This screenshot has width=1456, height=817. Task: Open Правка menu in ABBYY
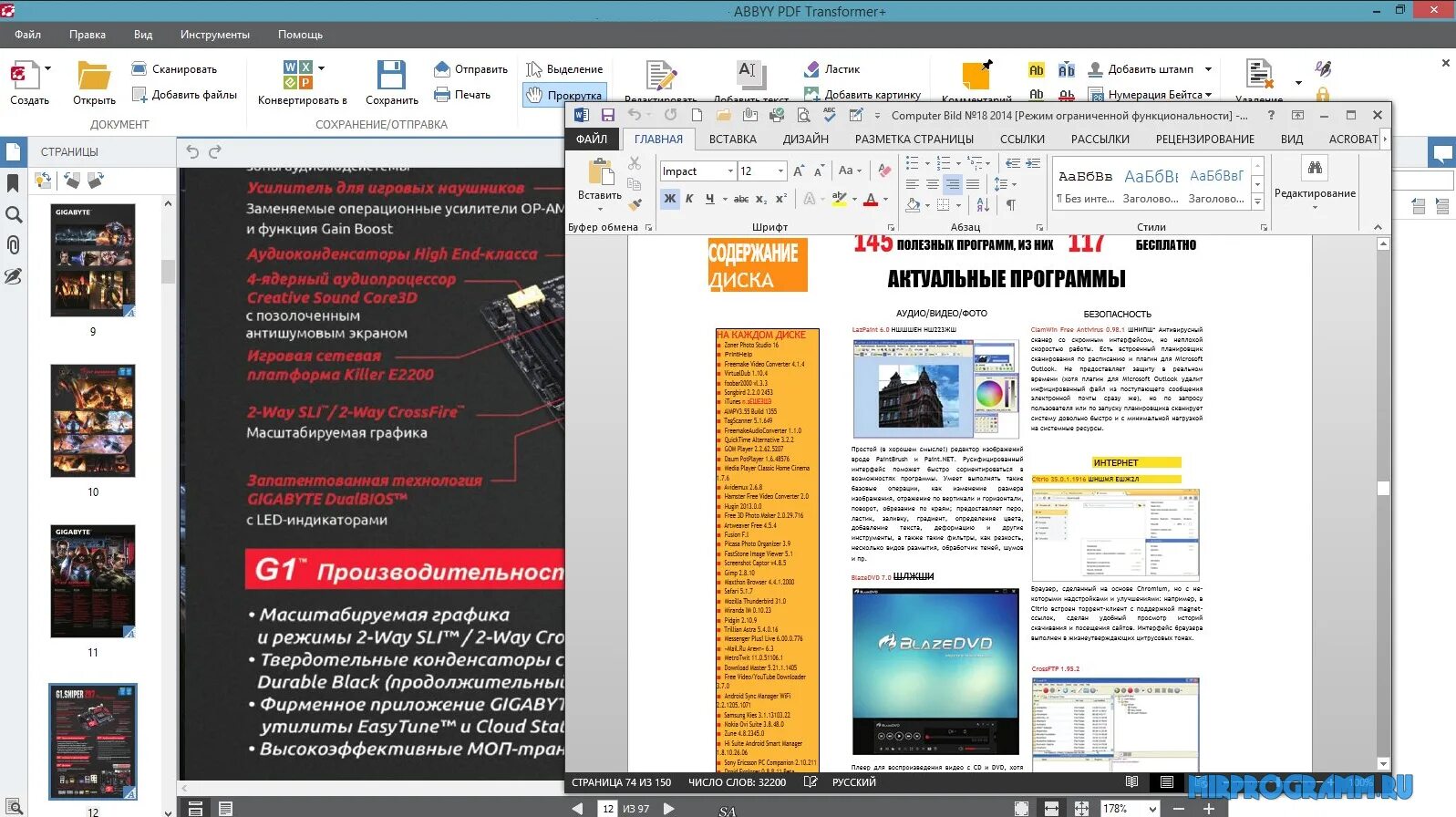88,35
